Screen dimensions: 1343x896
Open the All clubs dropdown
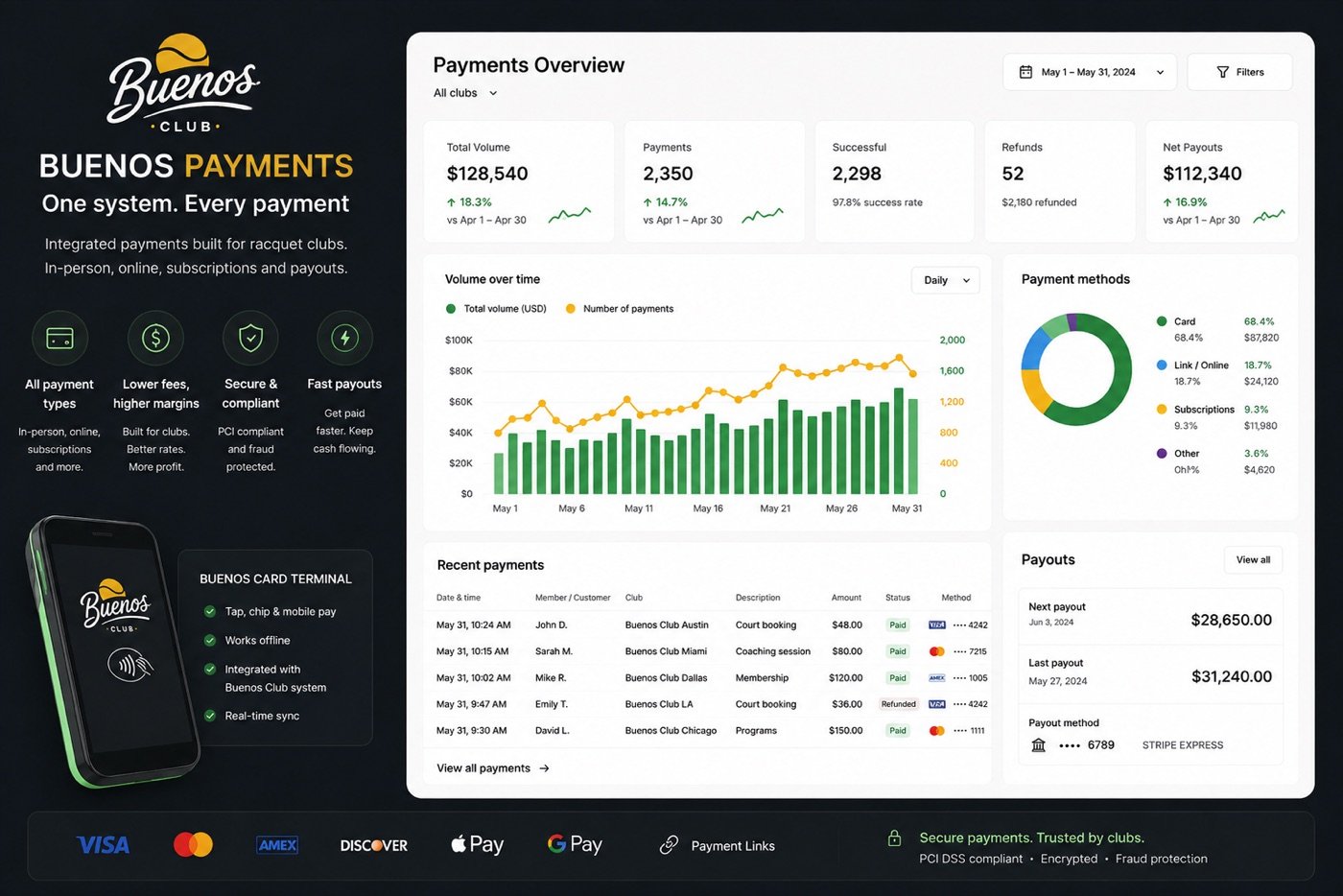(x=465, y=93)
